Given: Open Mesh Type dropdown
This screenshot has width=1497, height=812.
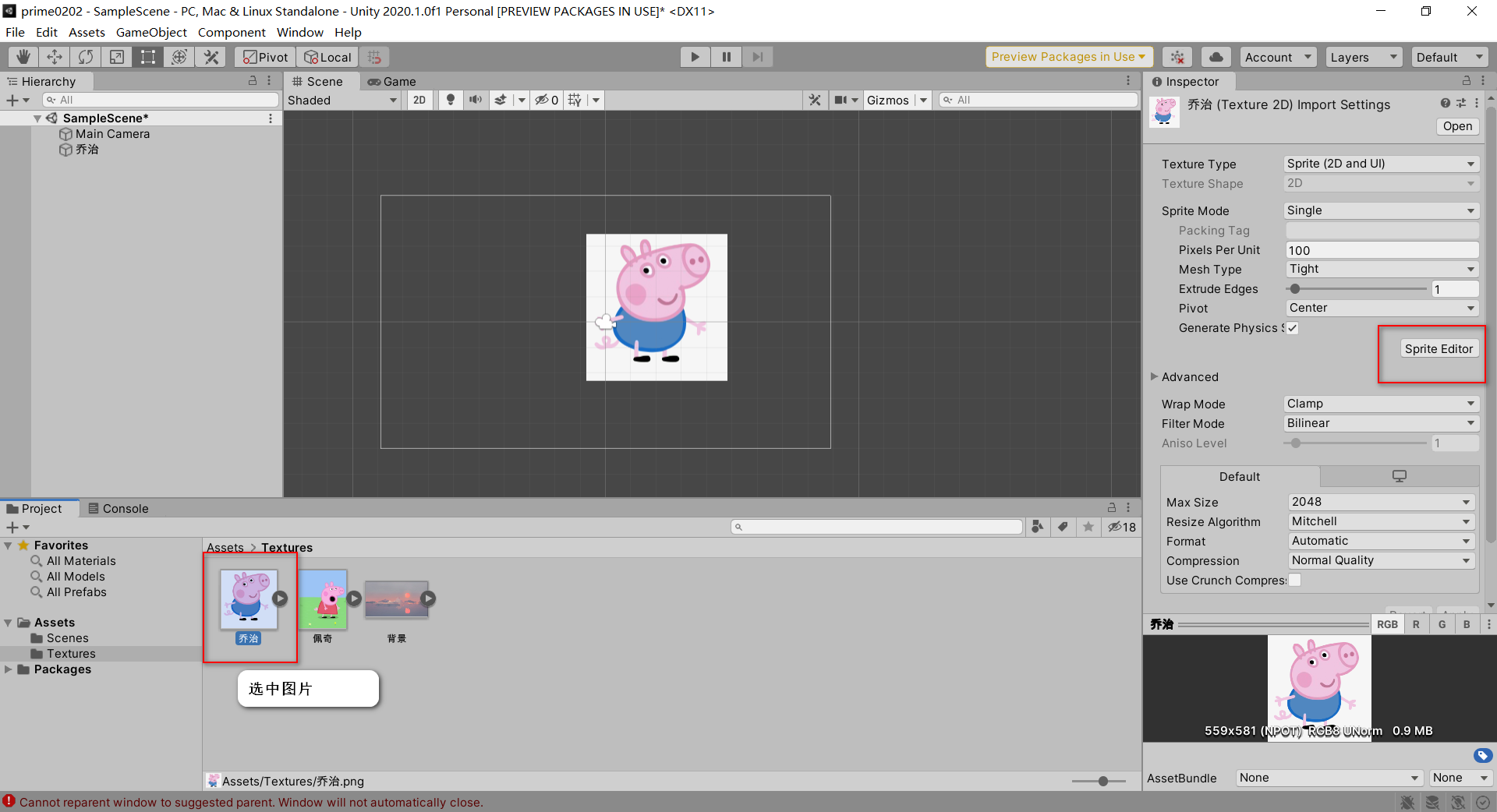Looking at the screenshot, I should pyautogui.click(x=1382, y=269).
